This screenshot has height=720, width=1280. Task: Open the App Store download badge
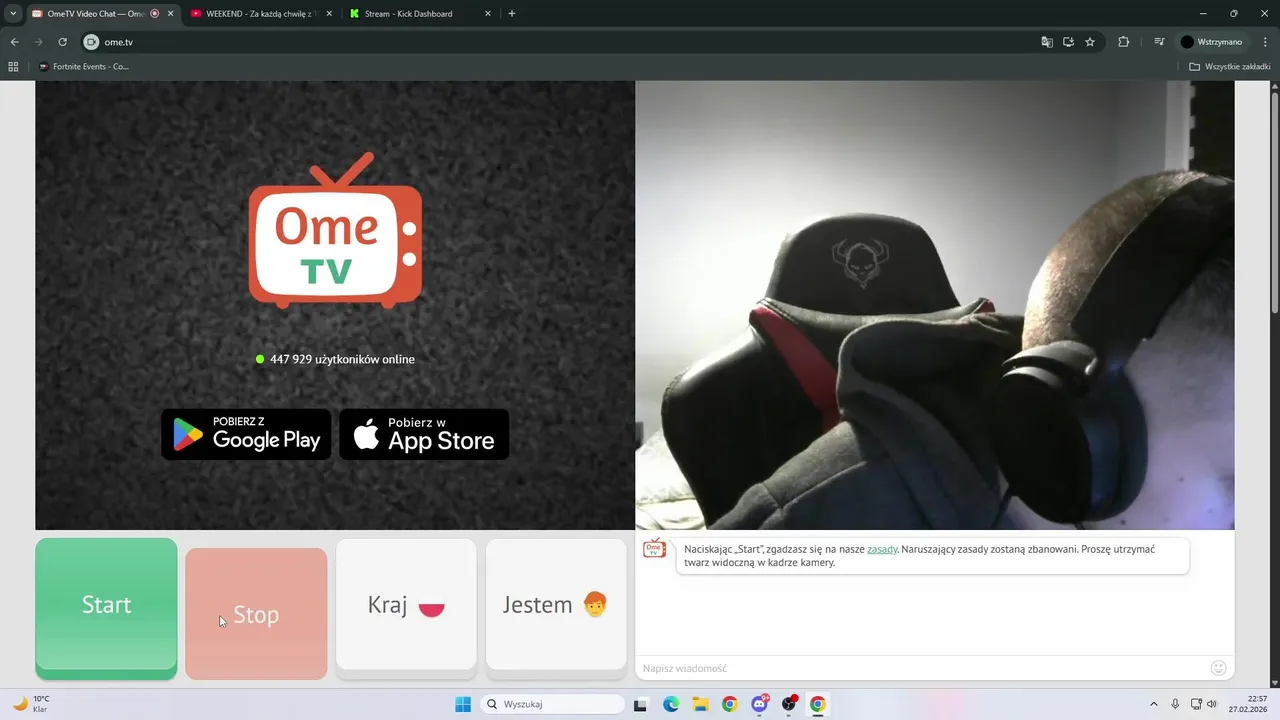(x=424, y=434)
